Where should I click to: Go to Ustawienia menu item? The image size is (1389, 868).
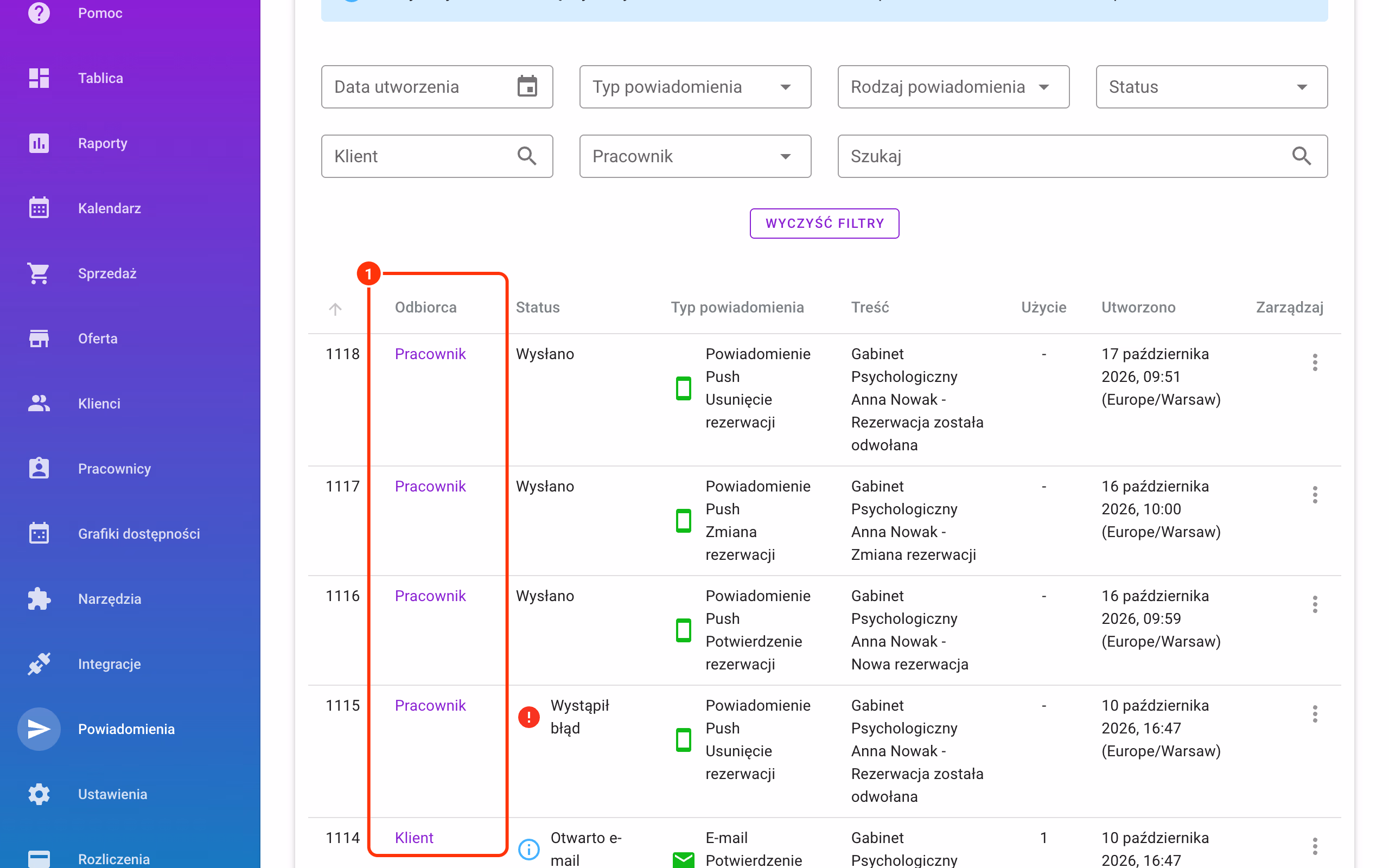pos(112,794)
